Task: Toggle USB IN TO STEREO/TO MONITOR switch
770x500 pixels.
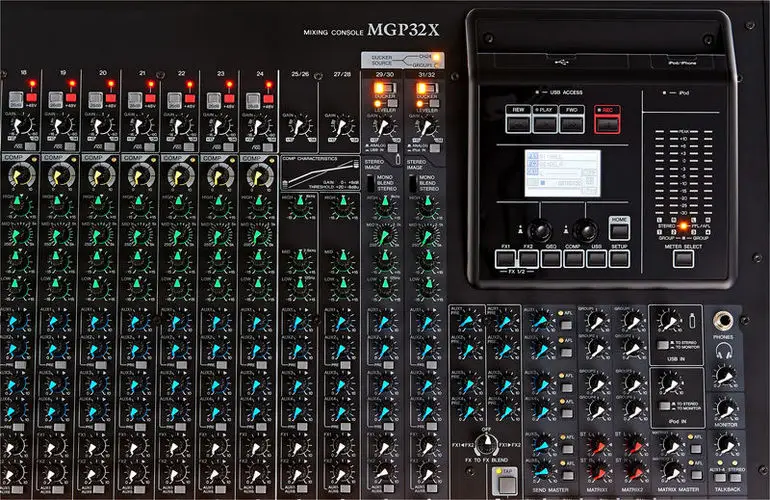Action: click(663, 345)
